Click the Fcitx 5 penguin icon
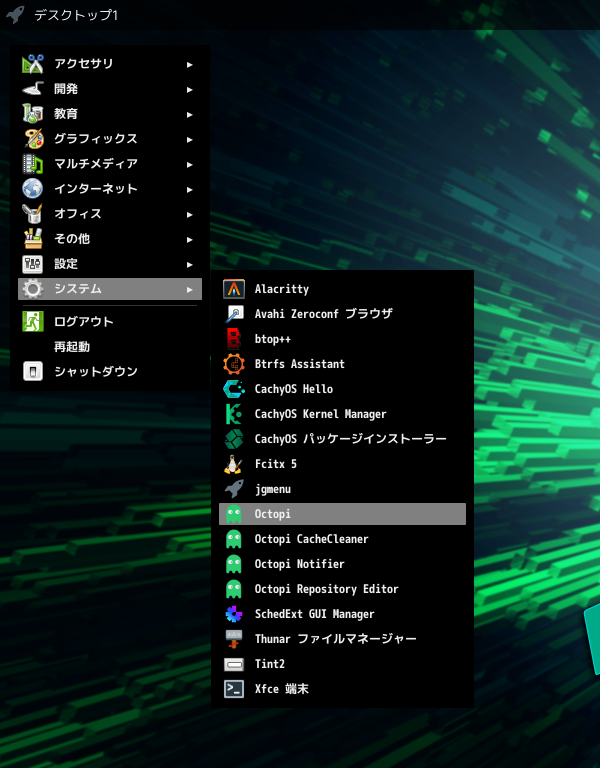 (x=234, y=464)
